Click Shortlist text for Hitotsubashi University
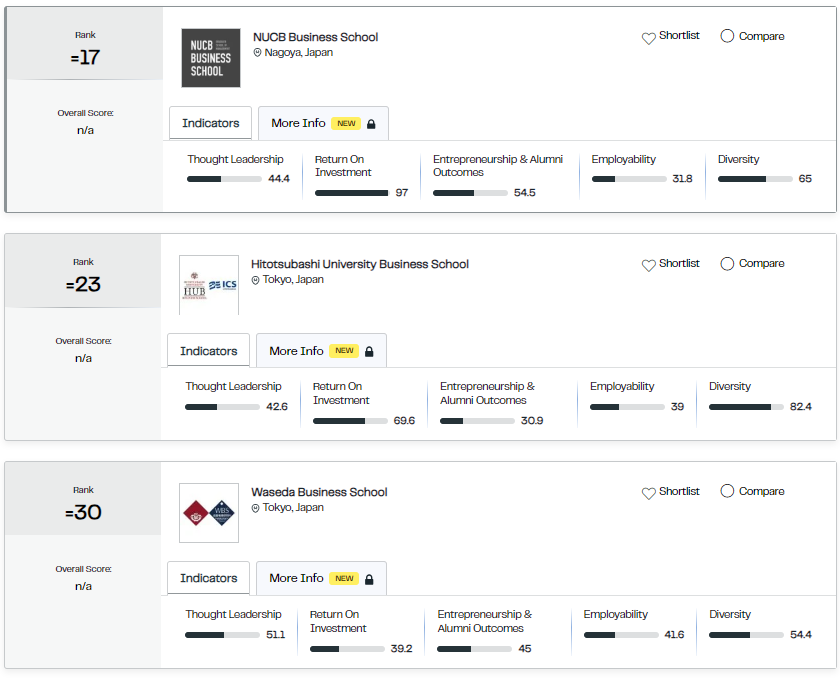 click(679, 263)
